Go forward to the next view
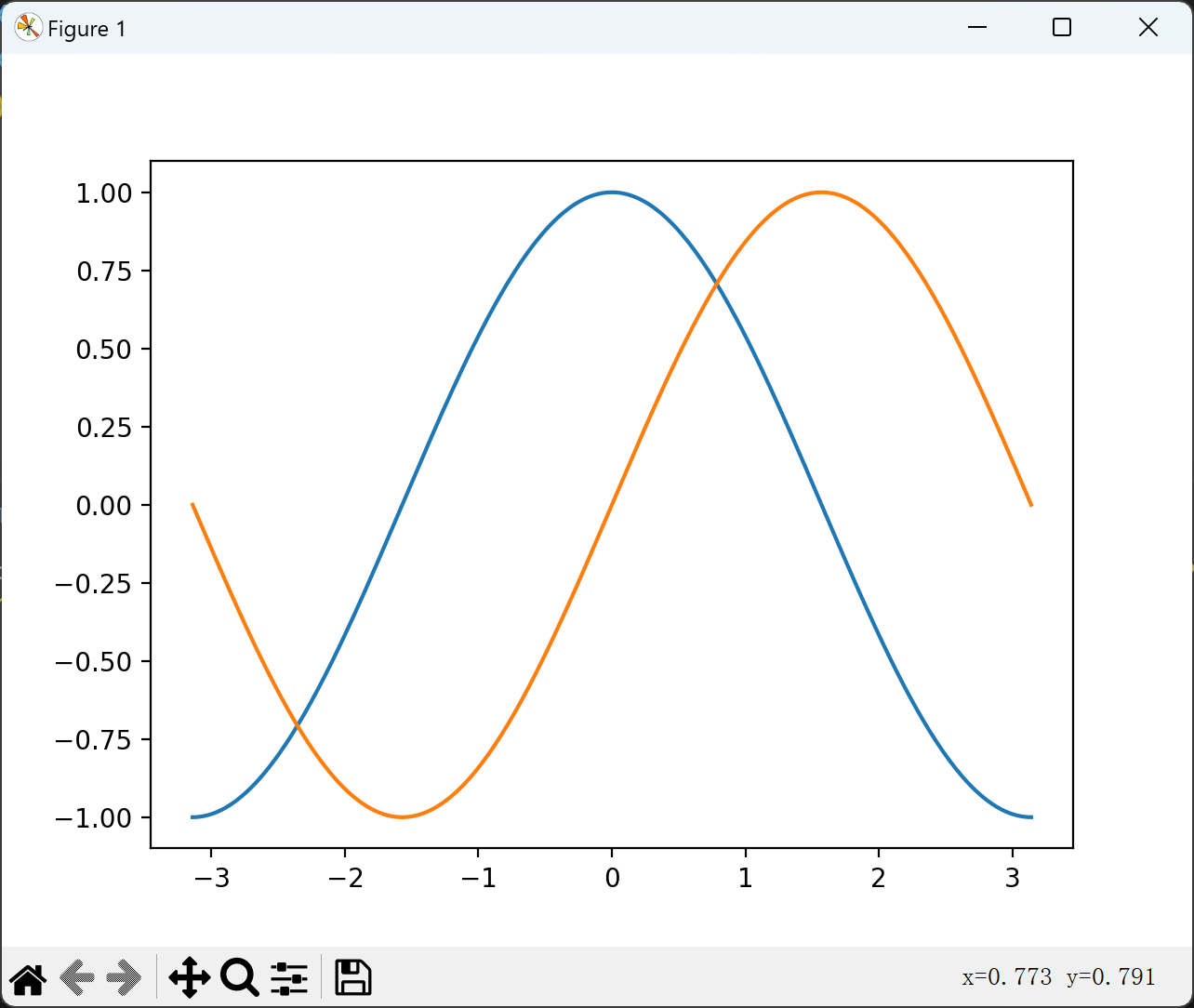The image size is (1194, 1008). coord(124,977)
